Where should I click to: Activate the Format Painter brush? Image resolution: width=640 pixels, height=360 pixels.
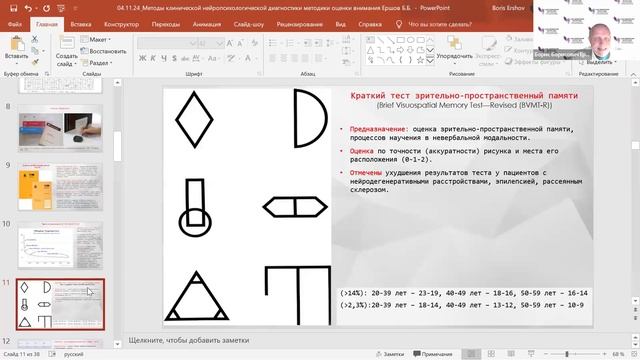click(35, 62)
